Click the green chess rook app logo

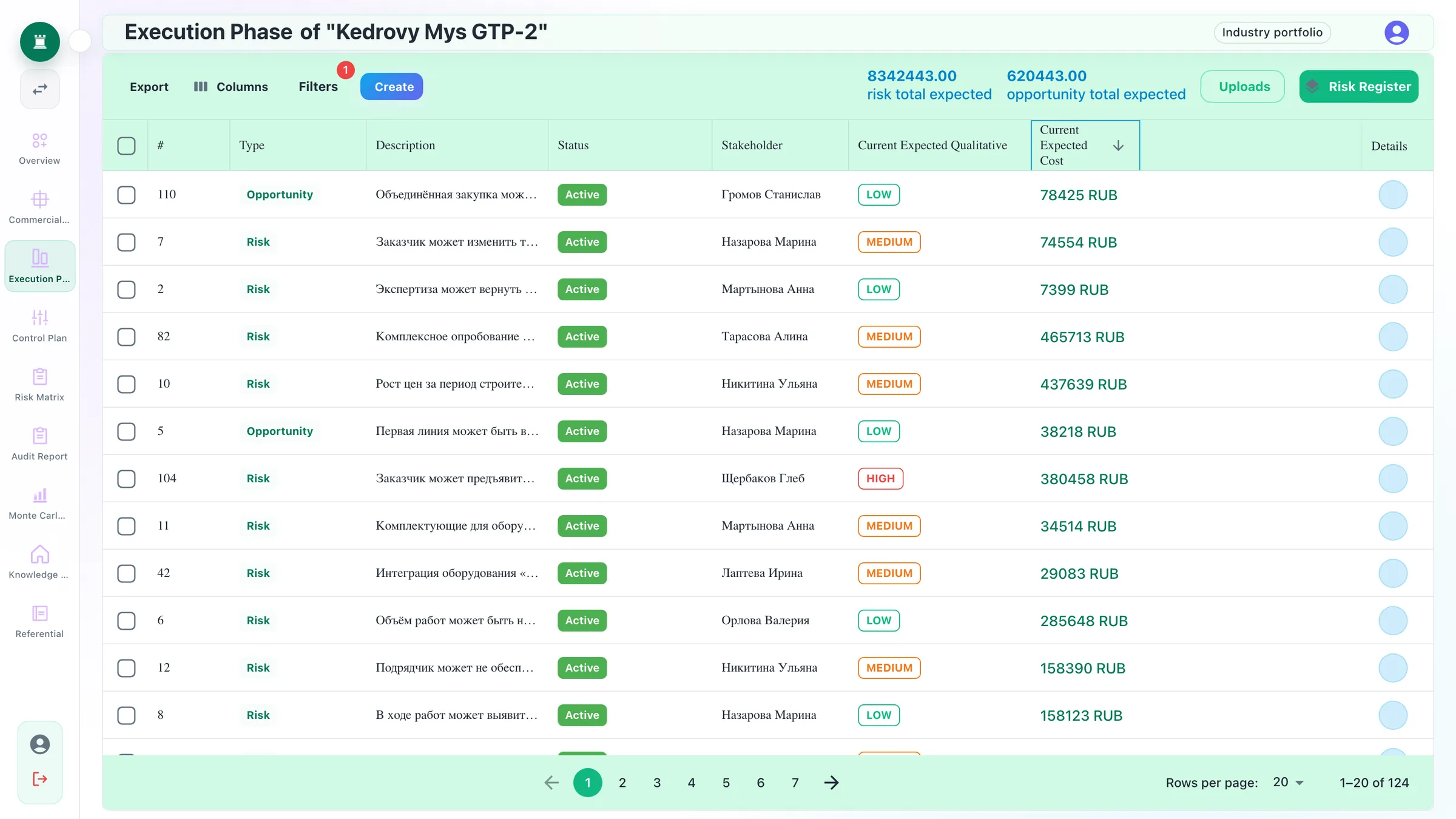coord(40,42)
